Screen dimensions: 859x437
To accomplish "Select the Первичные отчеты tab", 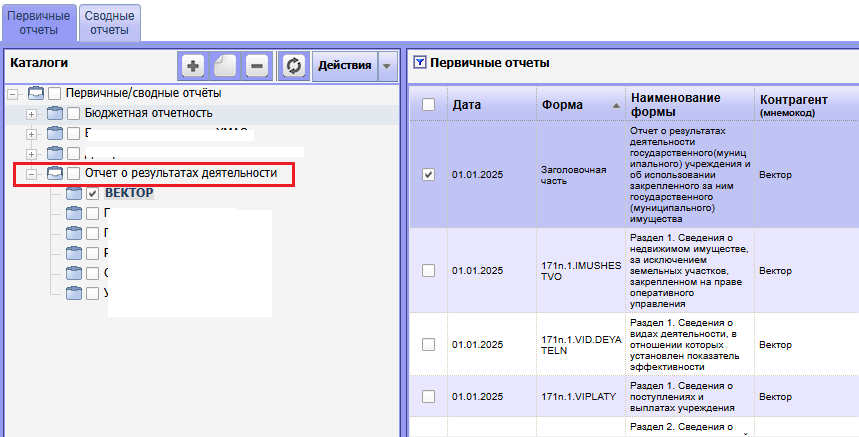I will point(39,22).
